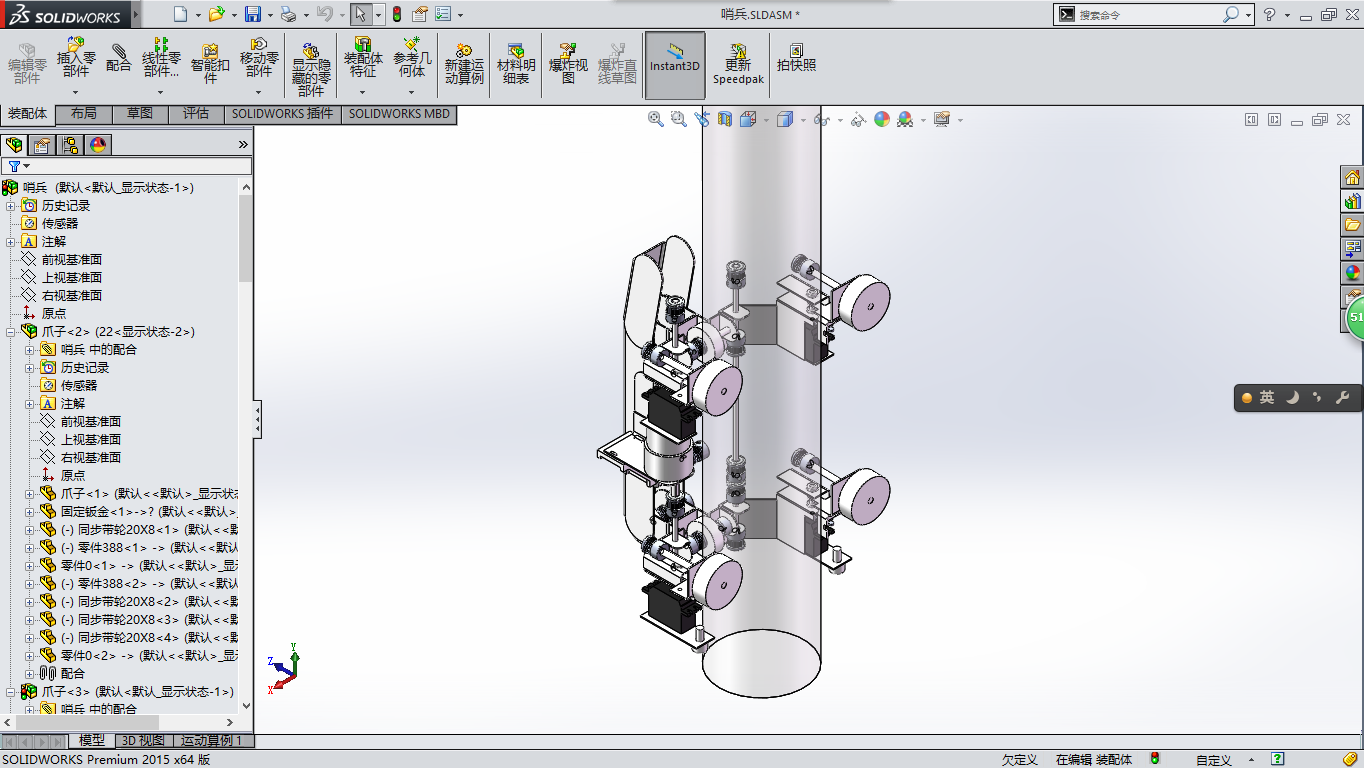The height and width of the screenshot is (768, 1364).
Task: Click the 爆炸视图 (Exploded View) tool
Action: tap(568, 64)
